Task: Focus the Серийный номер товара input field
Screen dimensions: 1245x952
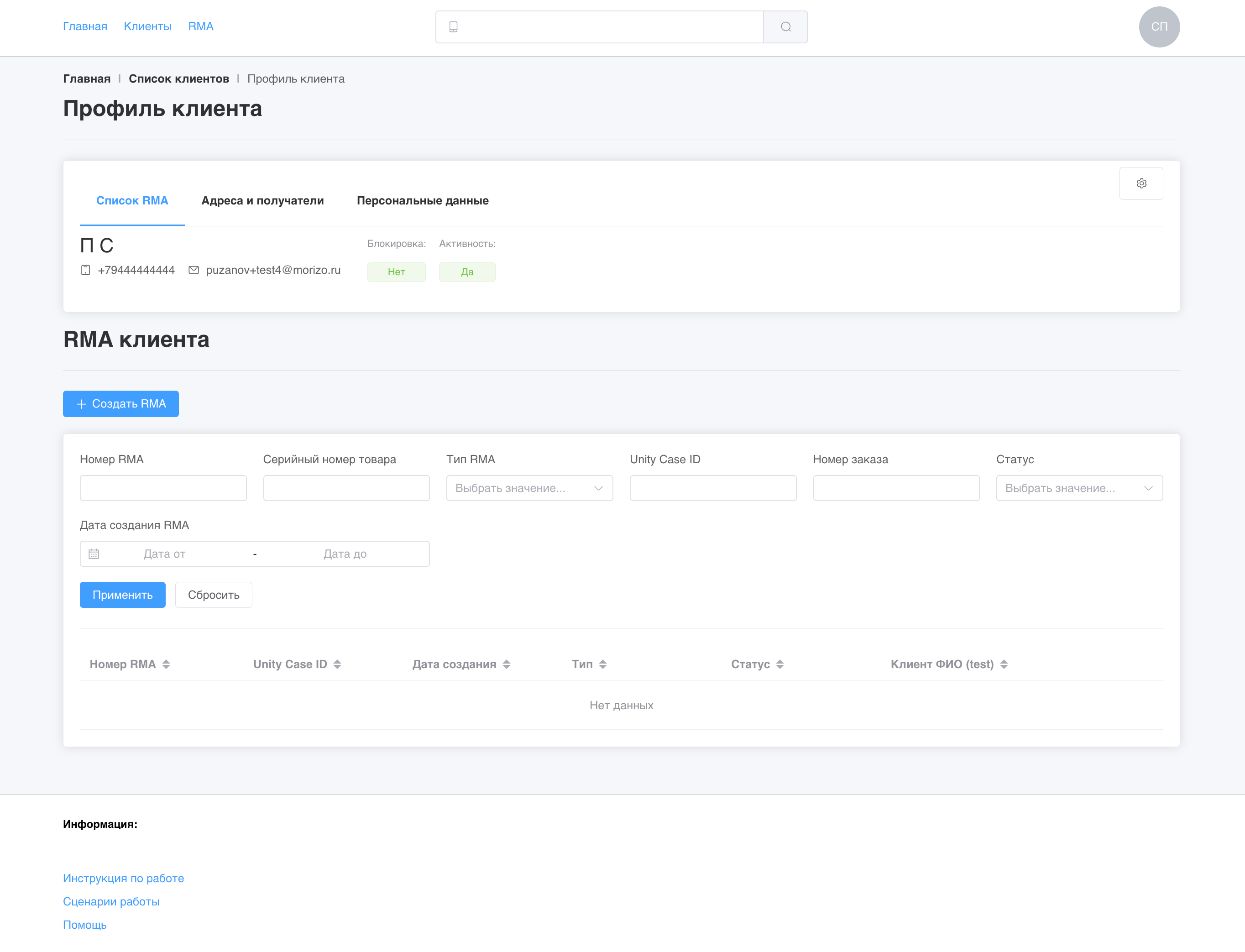Action: (x=346, y=488)
